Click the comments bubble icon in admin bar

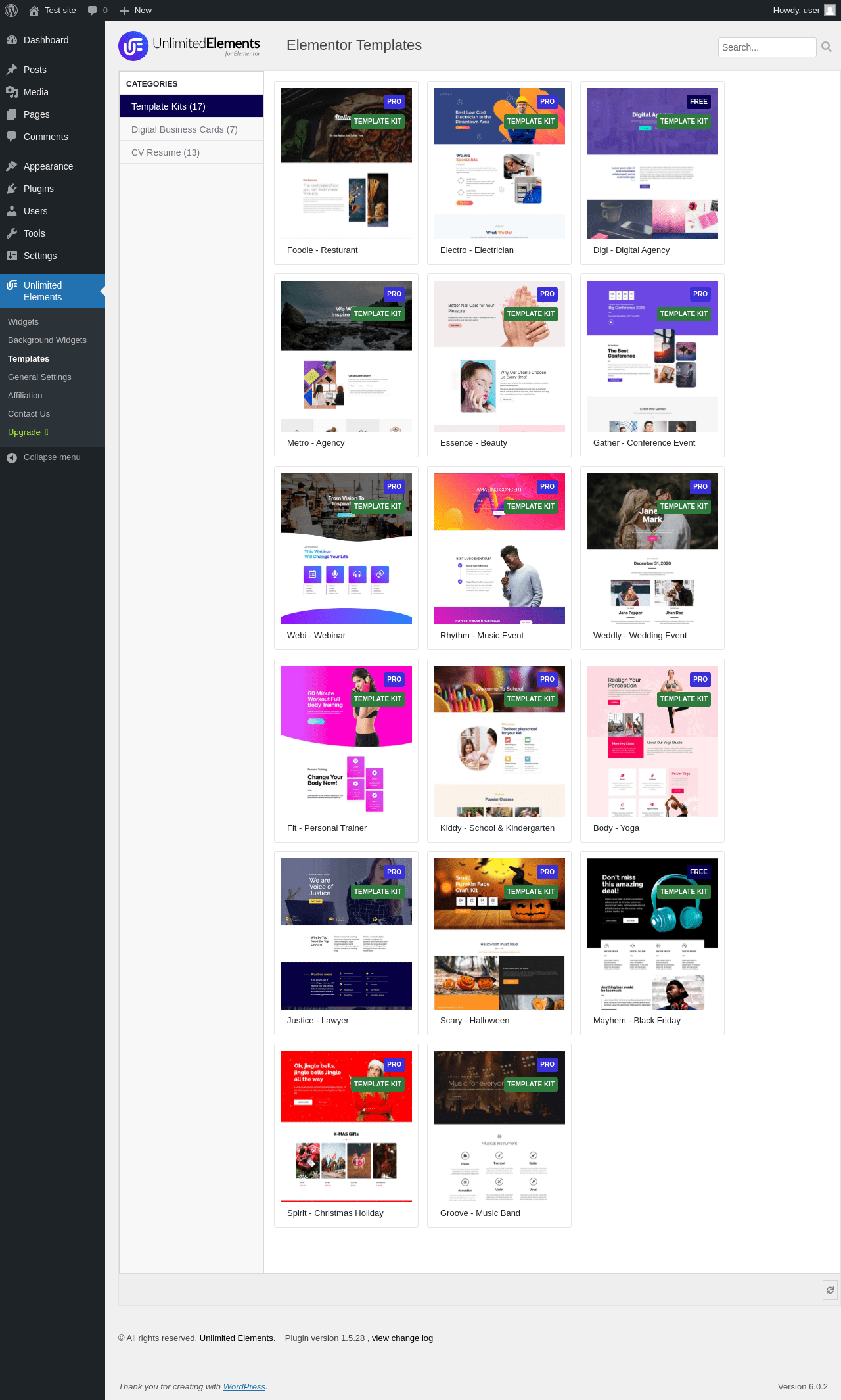92,11
